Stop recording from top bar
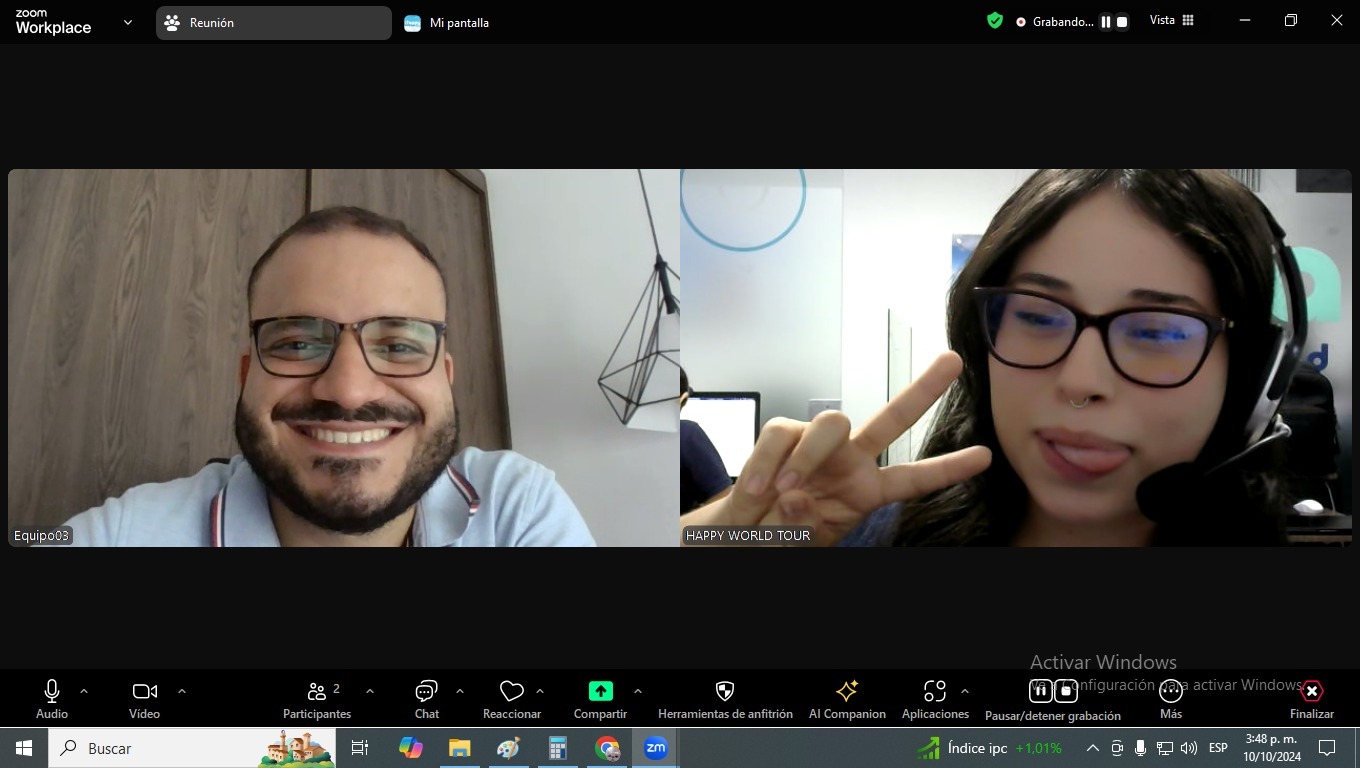 [x=1122, y=22]
